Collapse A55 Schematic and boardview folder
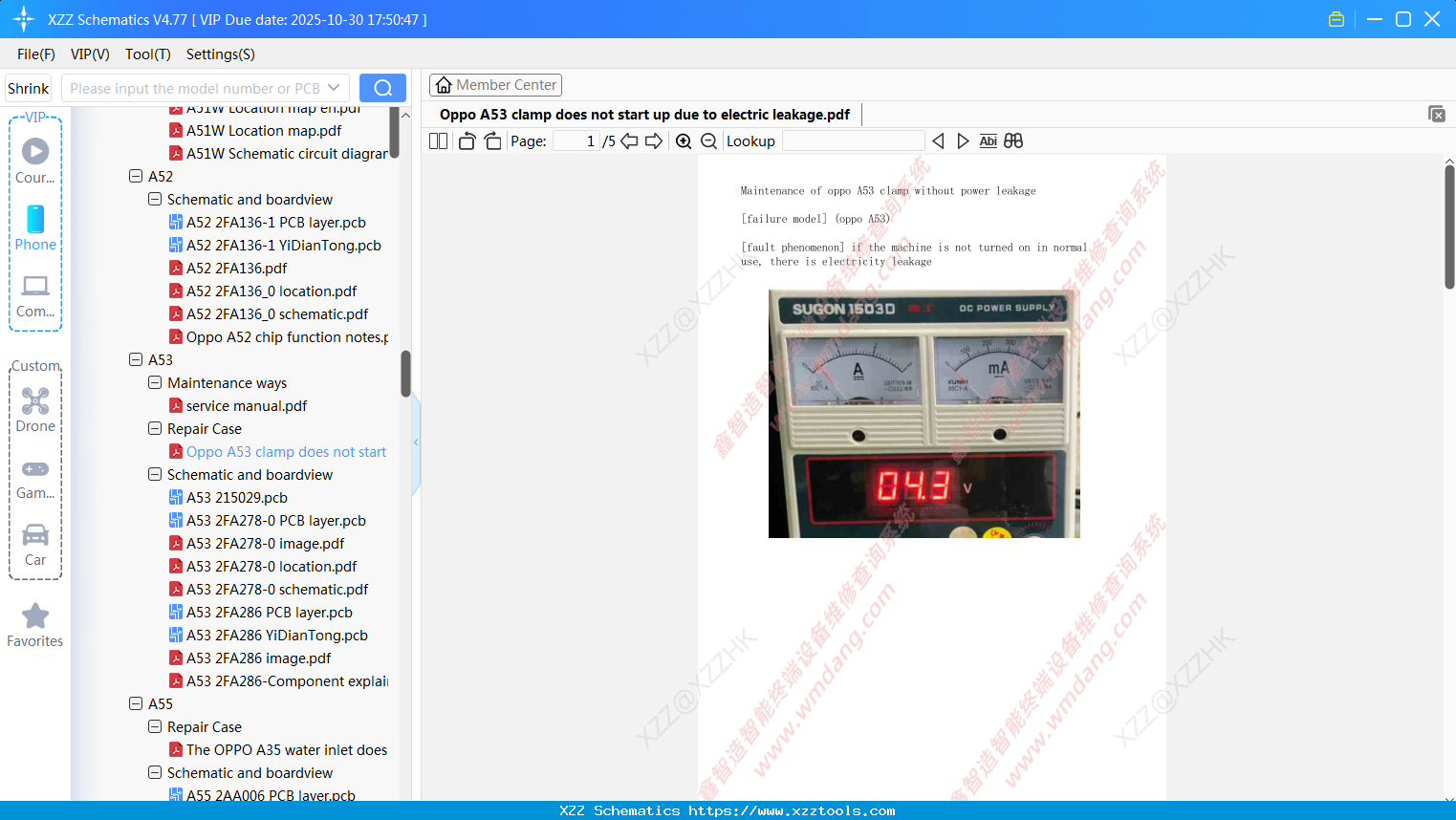This screenshot has height=820, width=1456. [x=155, y=773]
